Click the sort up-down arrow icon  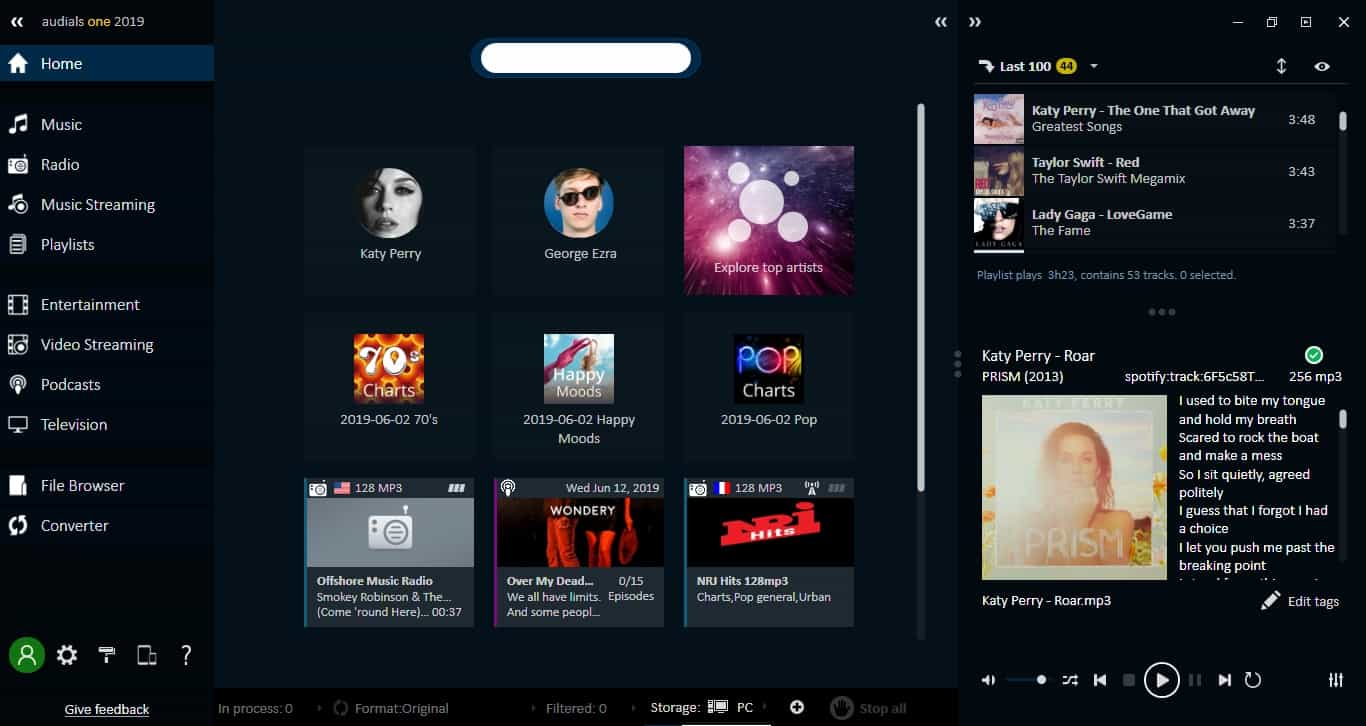(1281, 66)
